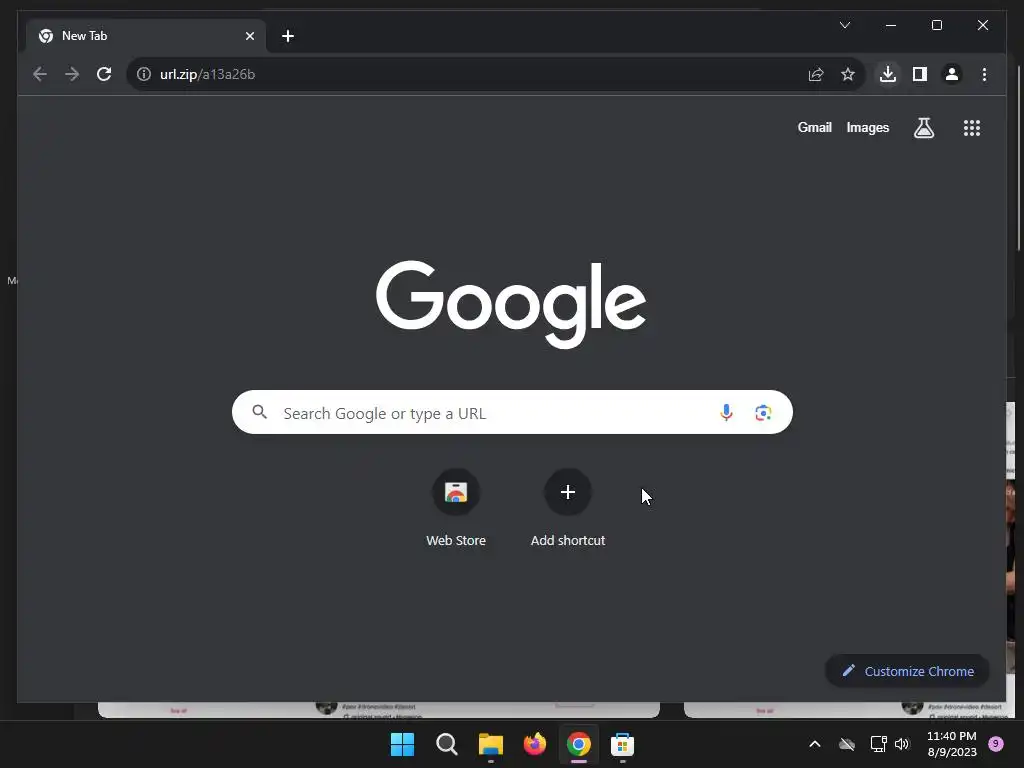This screenshot has width=1024, height=768.
Task: Open the Chrome profile icon
Action: (x=952, y=74)
